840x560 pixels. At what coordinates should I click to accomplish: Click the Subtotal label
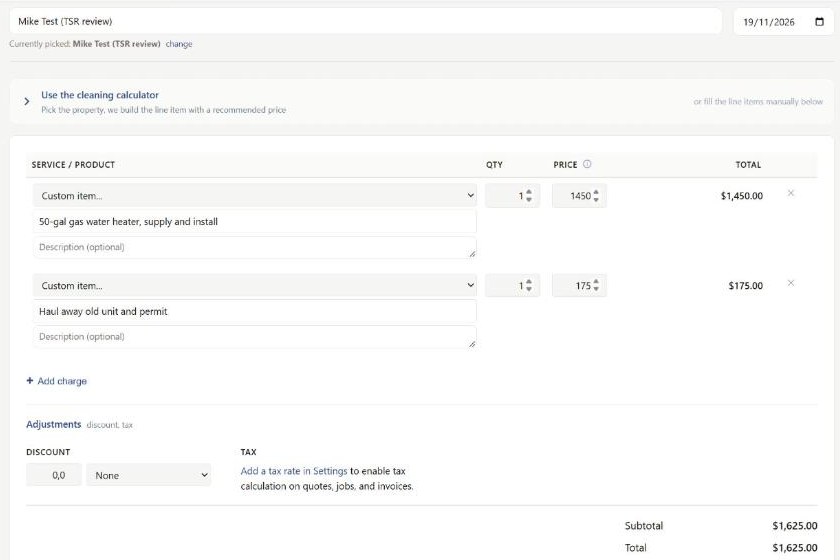click(x=643, y=526)
